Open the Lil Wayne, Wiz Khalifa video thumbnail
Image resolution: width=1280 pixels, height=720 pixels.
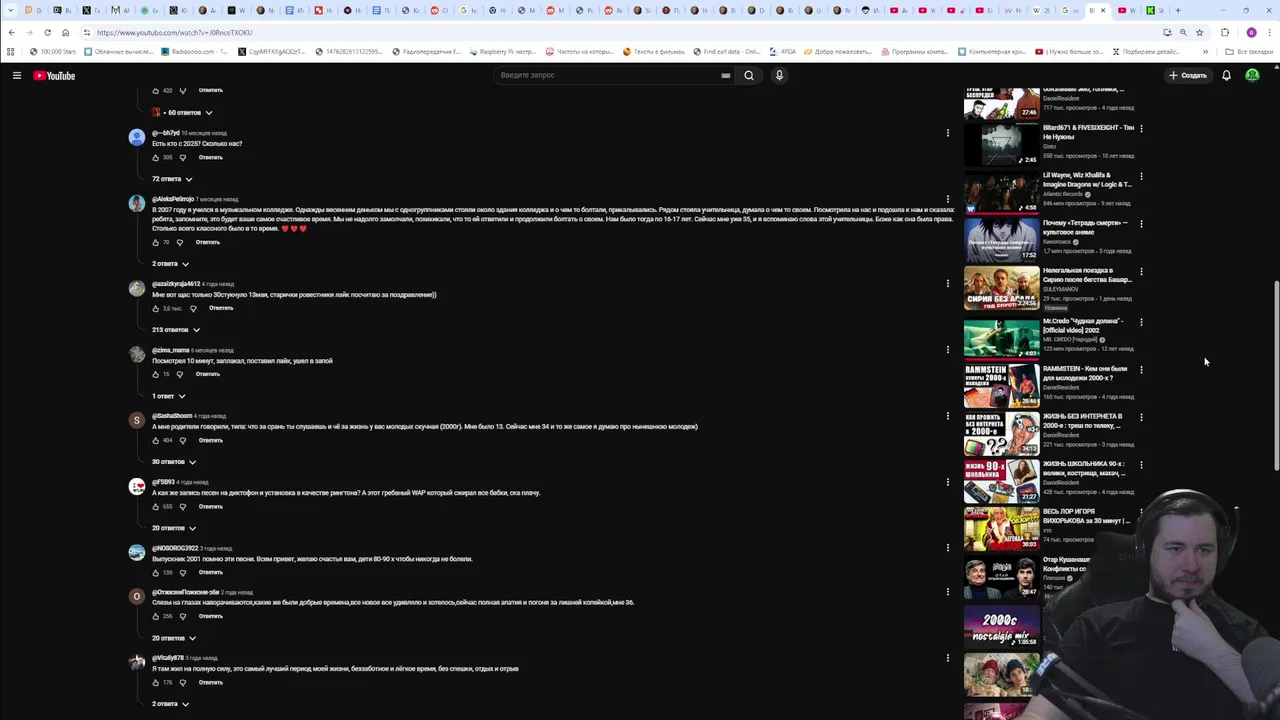tap(1001, 192)
